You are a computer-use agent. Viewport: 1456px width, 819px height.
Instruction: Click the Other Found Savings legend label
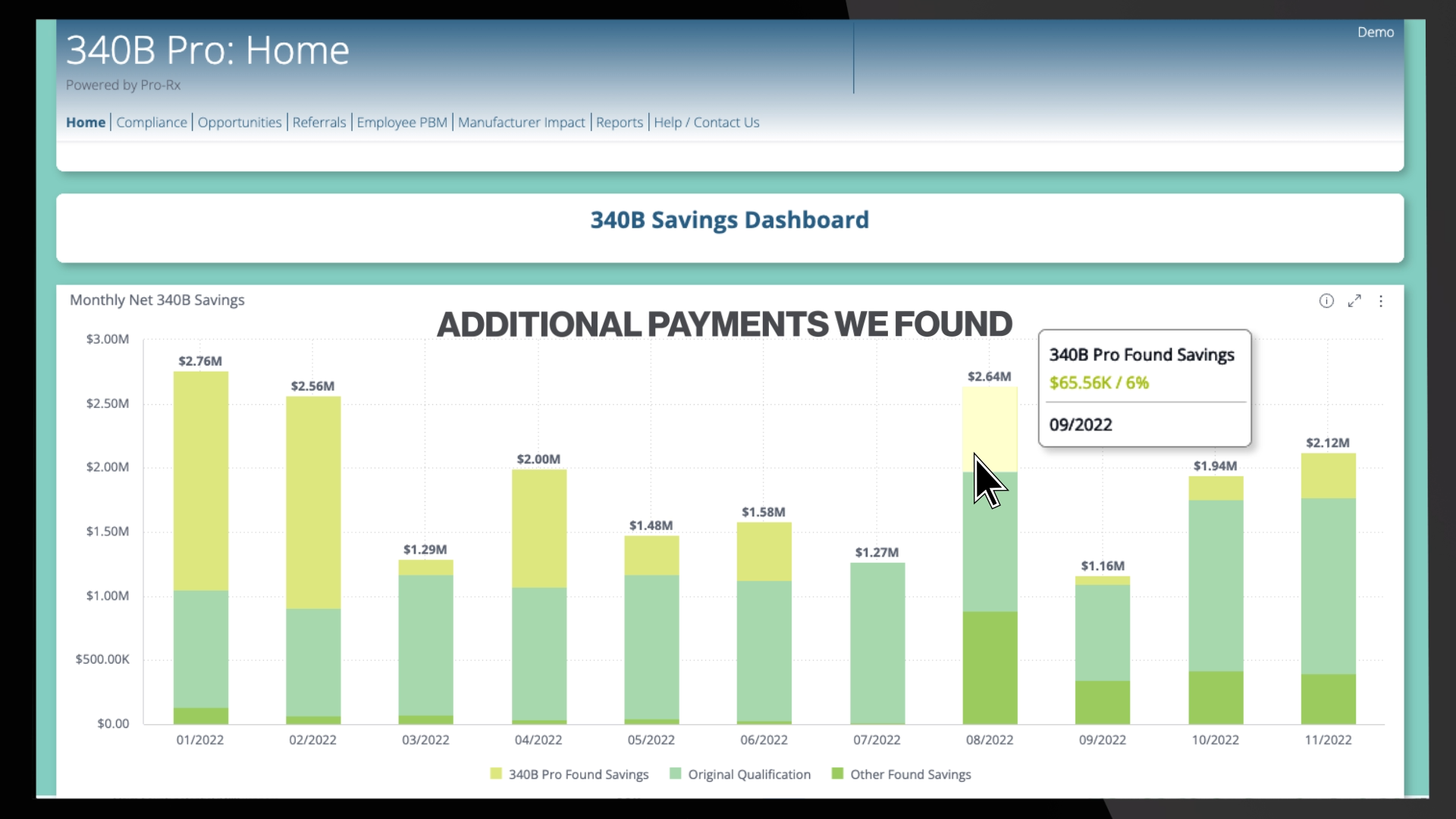pyautogui.click(x=911, y=774)
